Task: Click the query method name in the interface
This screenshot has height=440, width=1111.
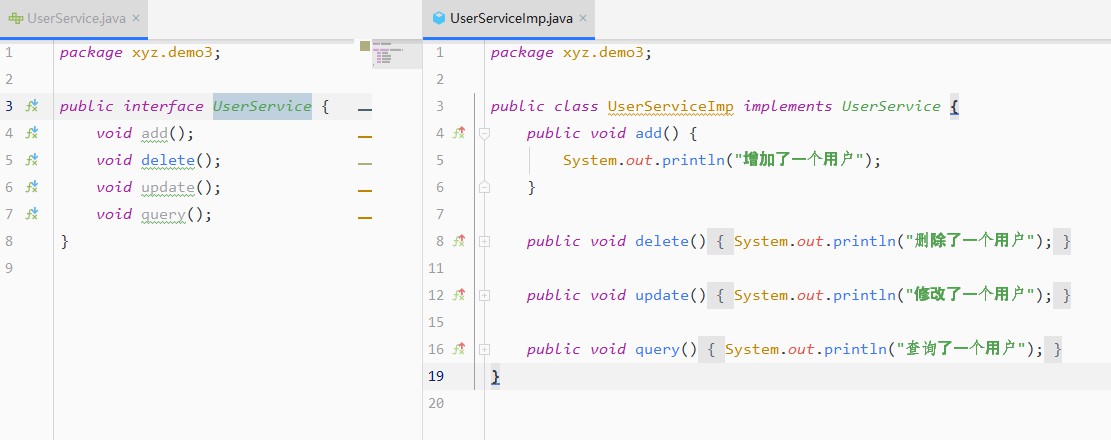Action: click(x=163, y=214)
